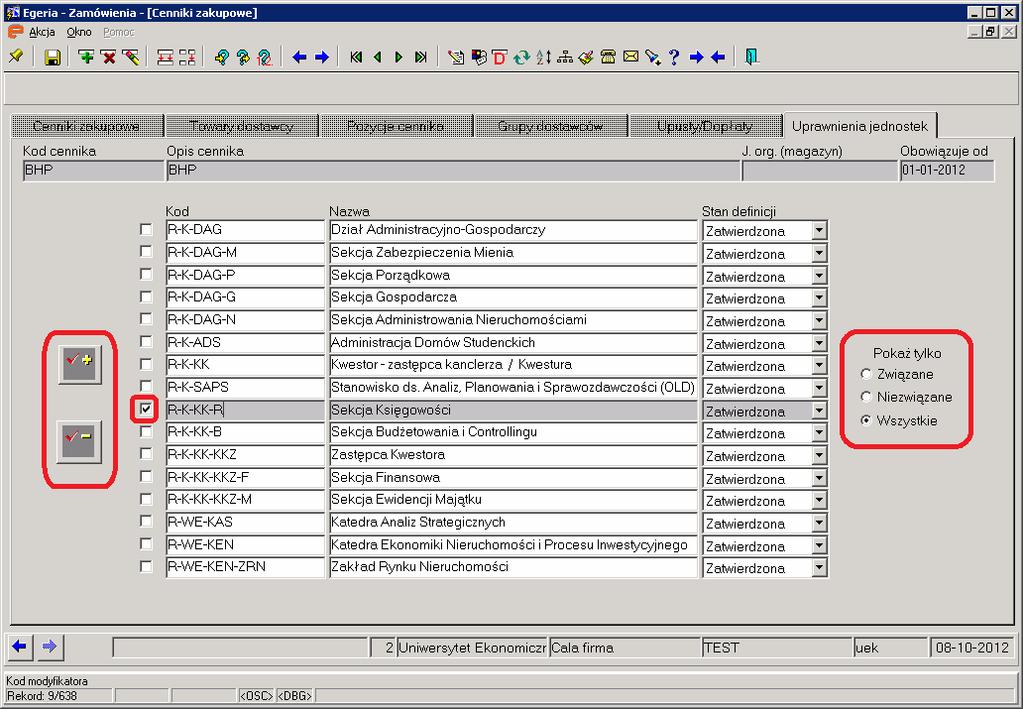Check the box for R-K-KK-KKZ-F row

click(146, 477)
